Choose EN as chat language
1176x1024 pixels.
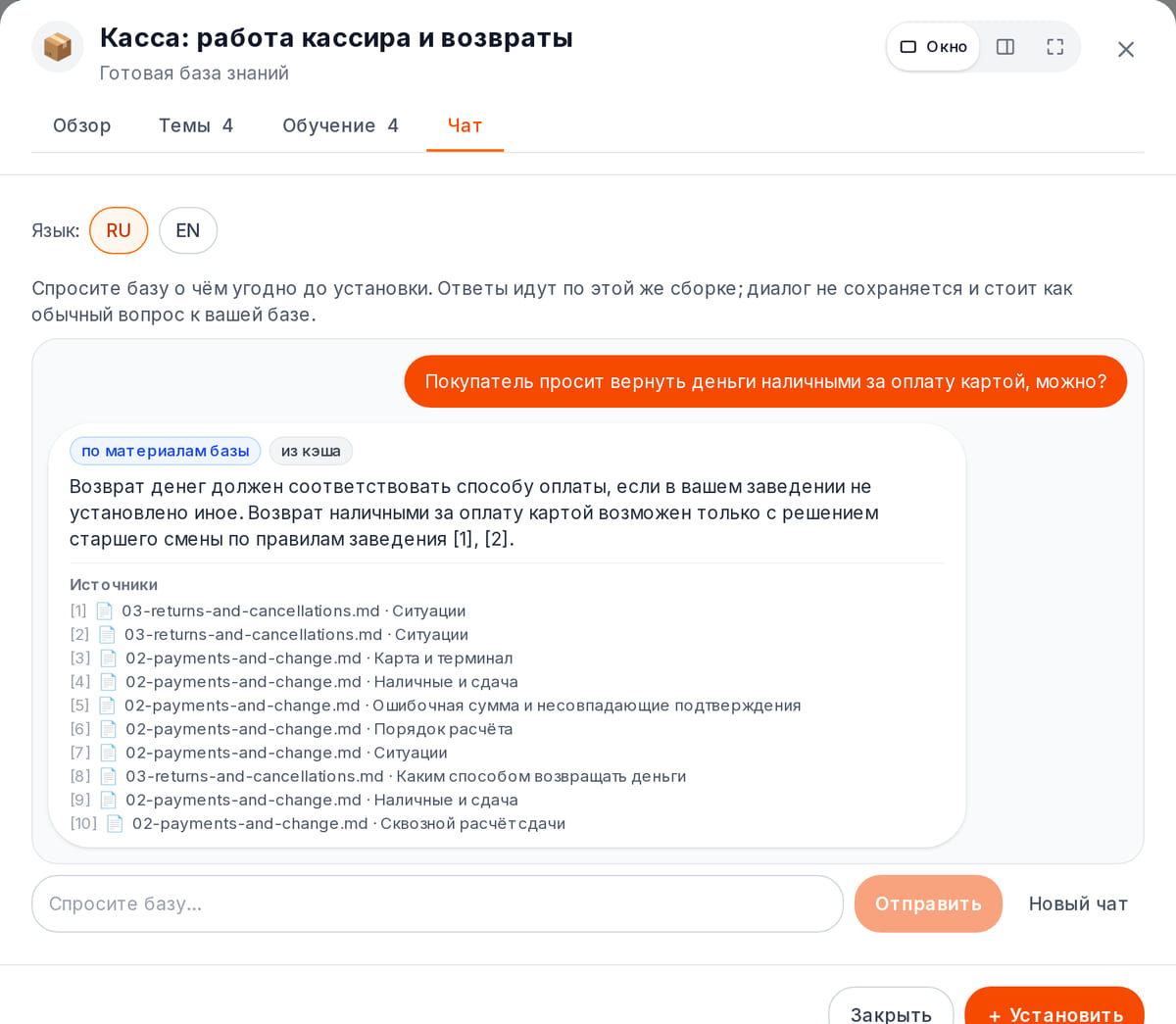(x=188, y=230)
